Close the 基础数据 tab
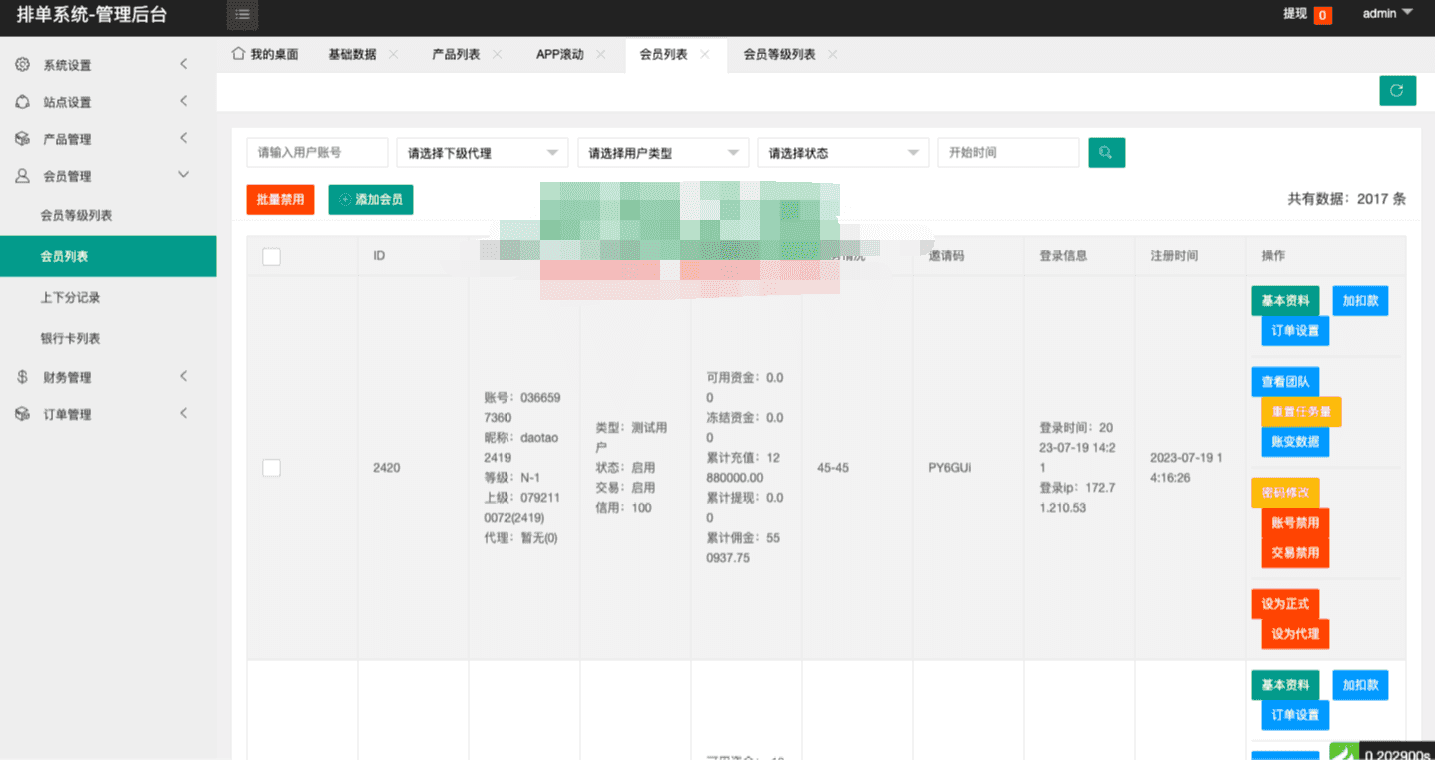 tap(394, 55)
